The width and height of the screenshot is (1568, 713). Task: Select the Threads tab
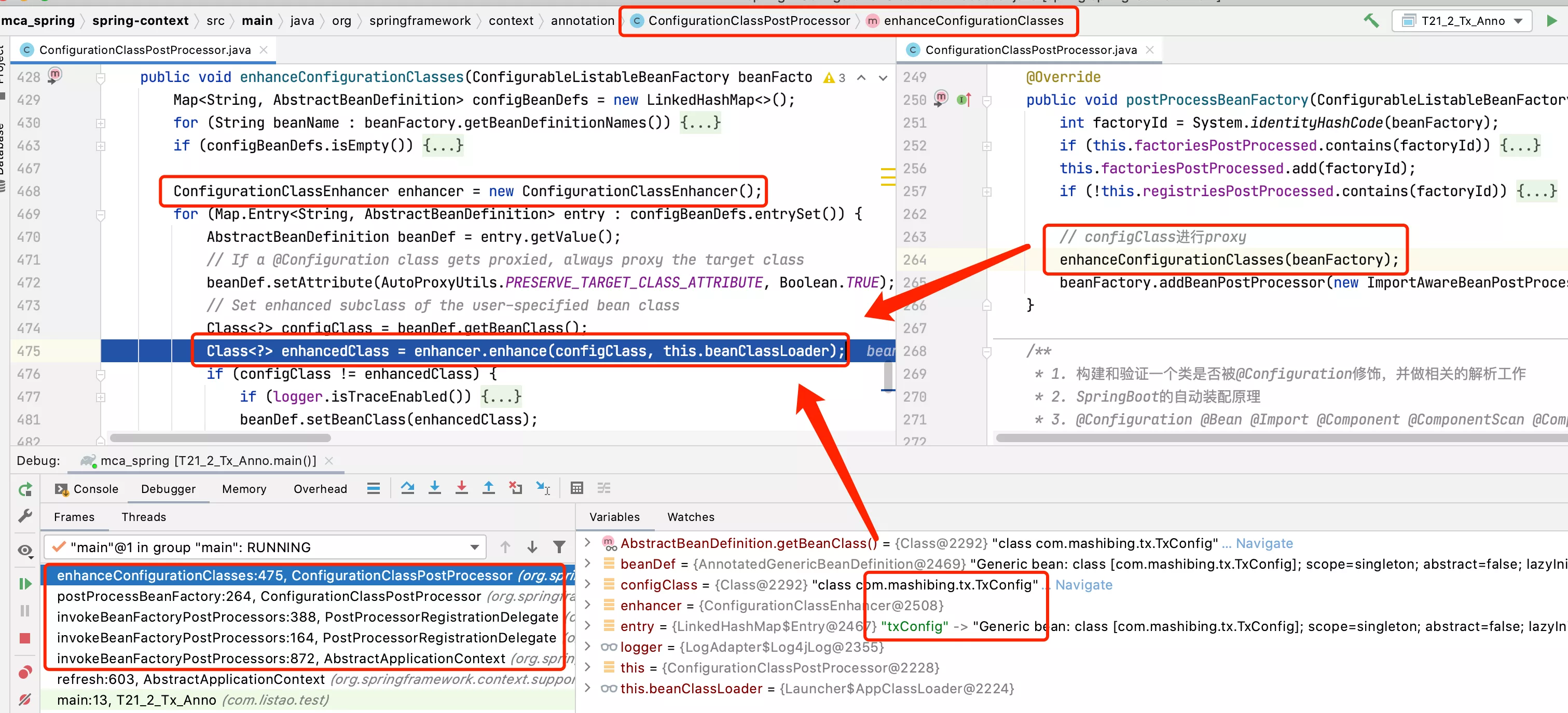(144, 517)
